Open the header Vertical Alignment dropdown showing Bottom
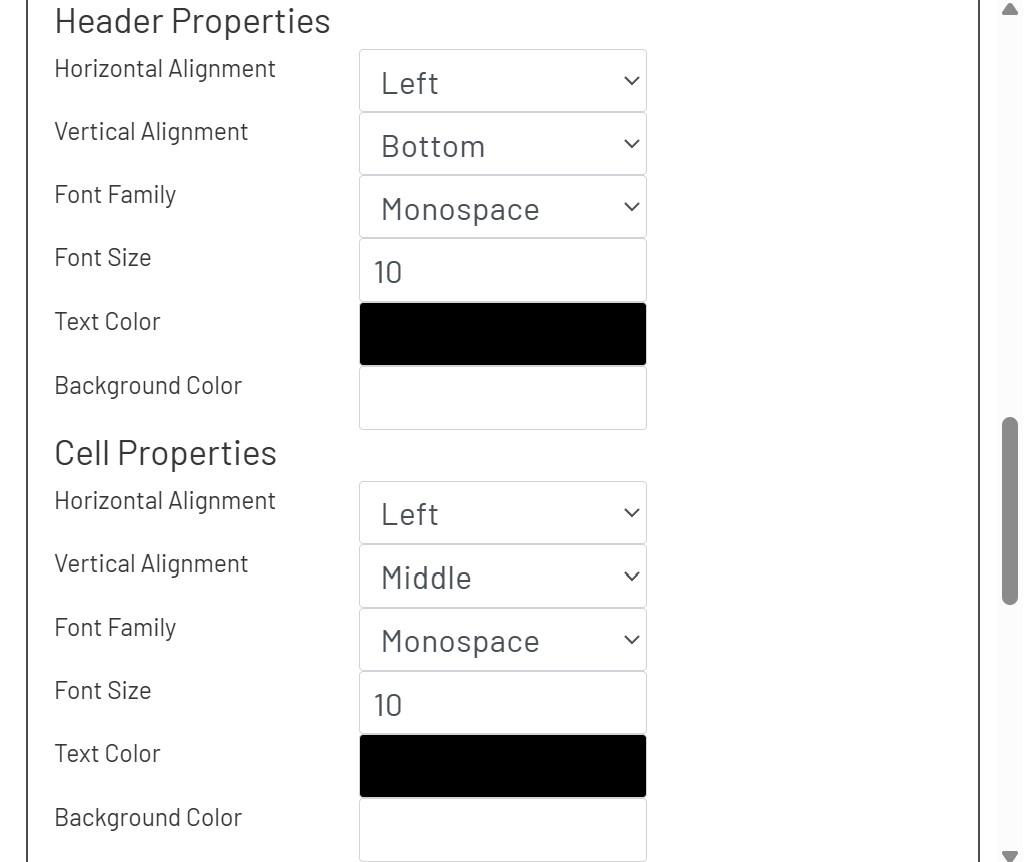The width and height of the screenshot is (1027, 862). (502, 144)
